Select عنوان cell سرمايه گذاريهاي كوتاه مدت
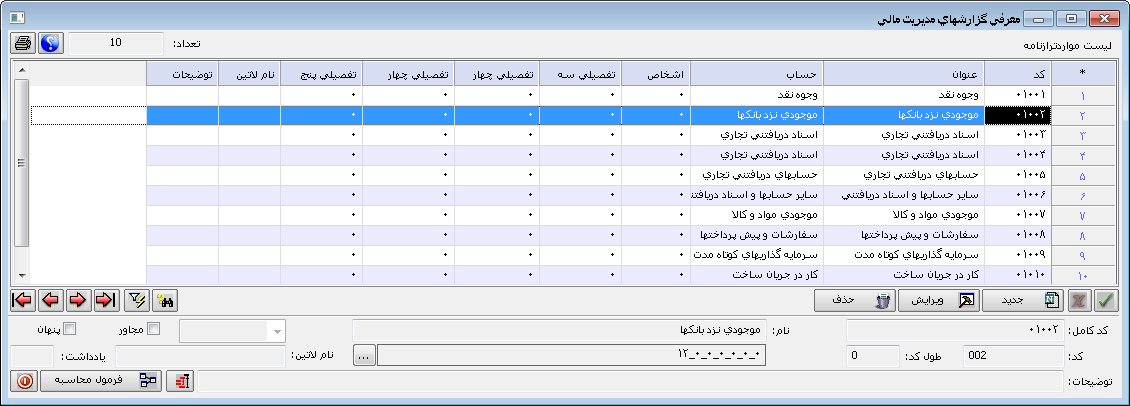1130x406 pixels. point(904,255)
